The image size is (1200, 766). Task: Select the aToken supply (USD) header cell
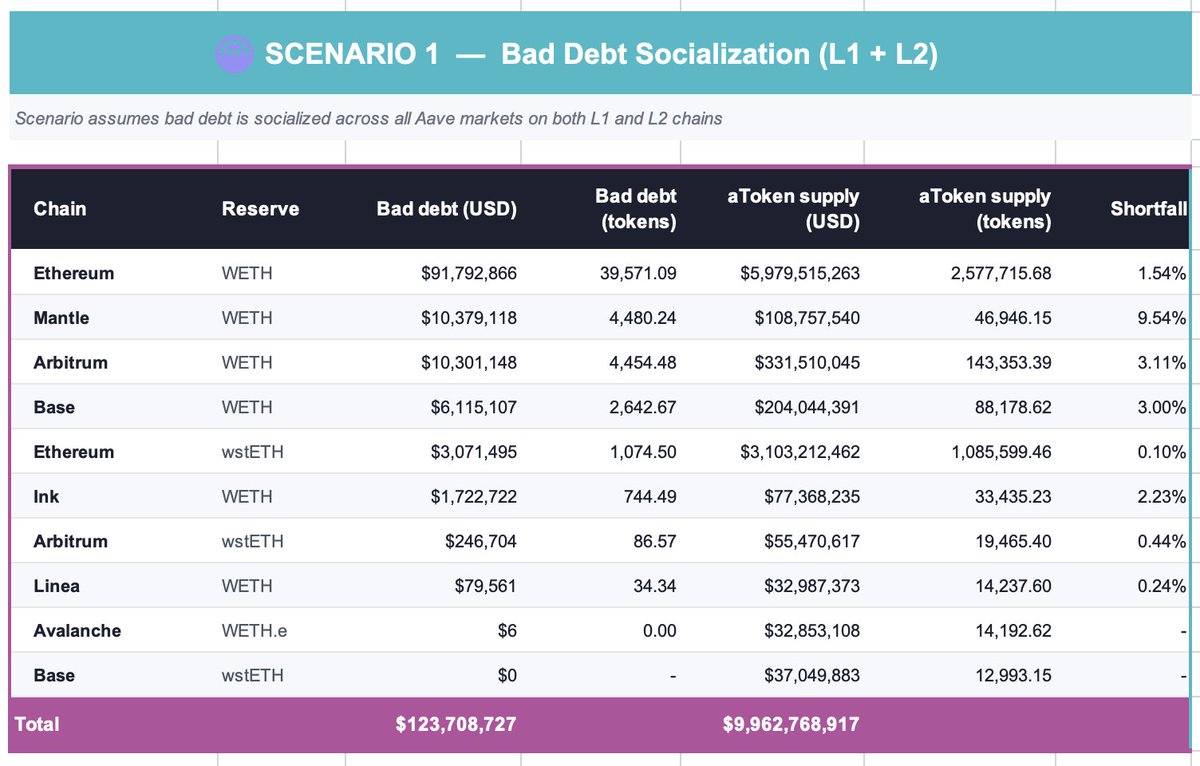792,209
